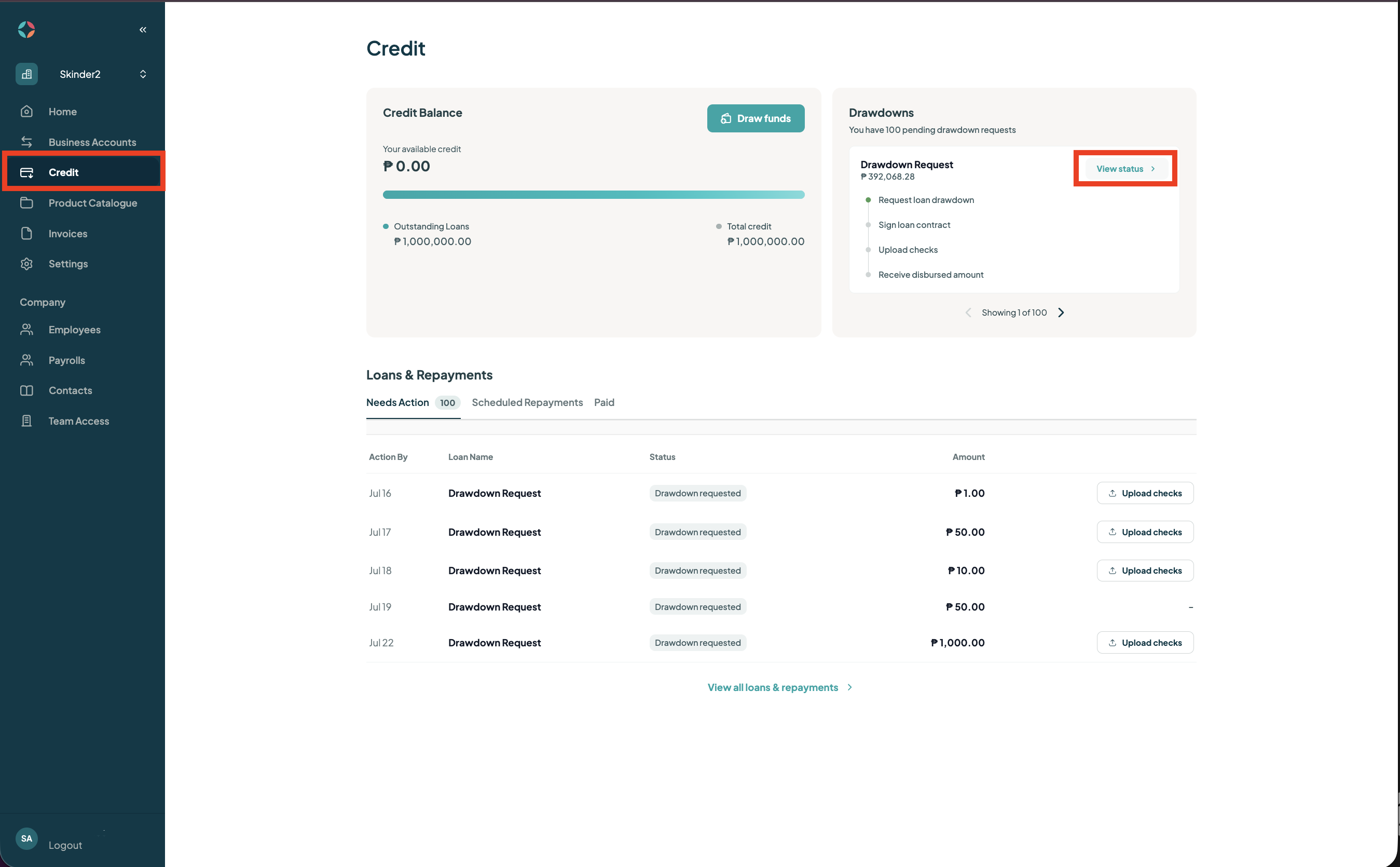The height and width of the screenshot is (867, 1400).
Task: Click the ₱0.00 available credit value
Action: 406,166
